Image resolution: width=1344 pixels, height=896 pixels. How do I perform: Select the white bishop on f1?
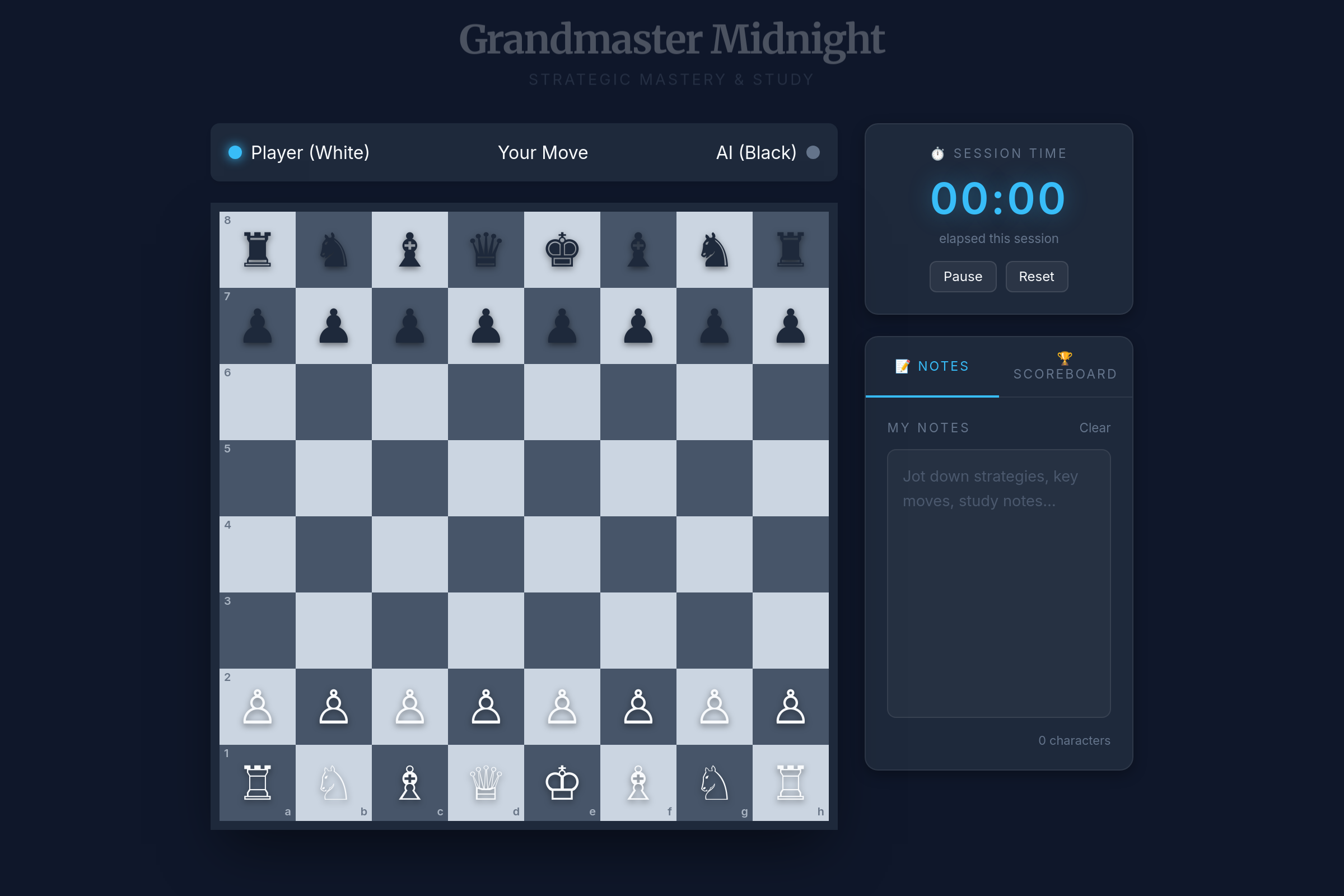638,783
